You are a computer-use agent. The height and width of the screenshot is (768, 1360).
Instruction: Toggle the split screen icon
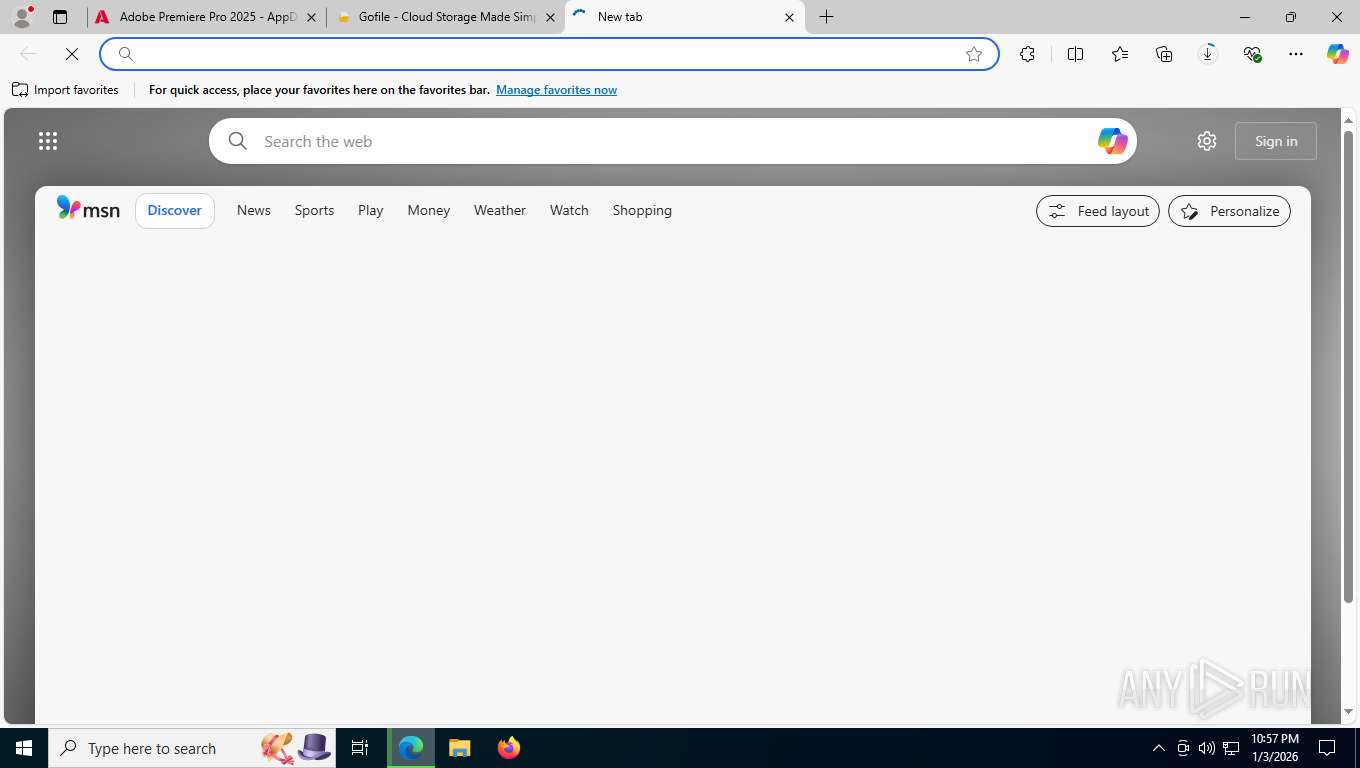(x=1075, y=54)
